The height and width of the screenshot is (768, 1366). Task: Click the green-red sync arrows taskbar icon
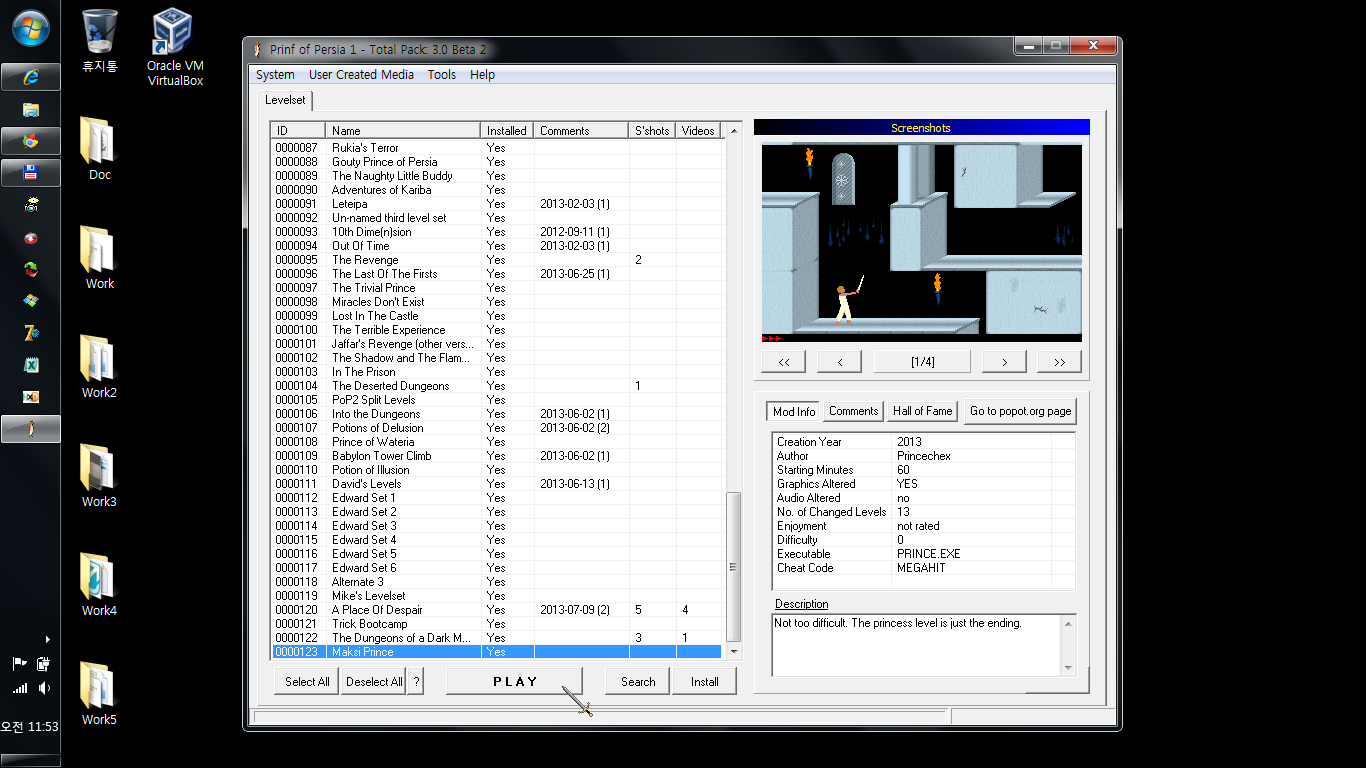tap(30, 269)
